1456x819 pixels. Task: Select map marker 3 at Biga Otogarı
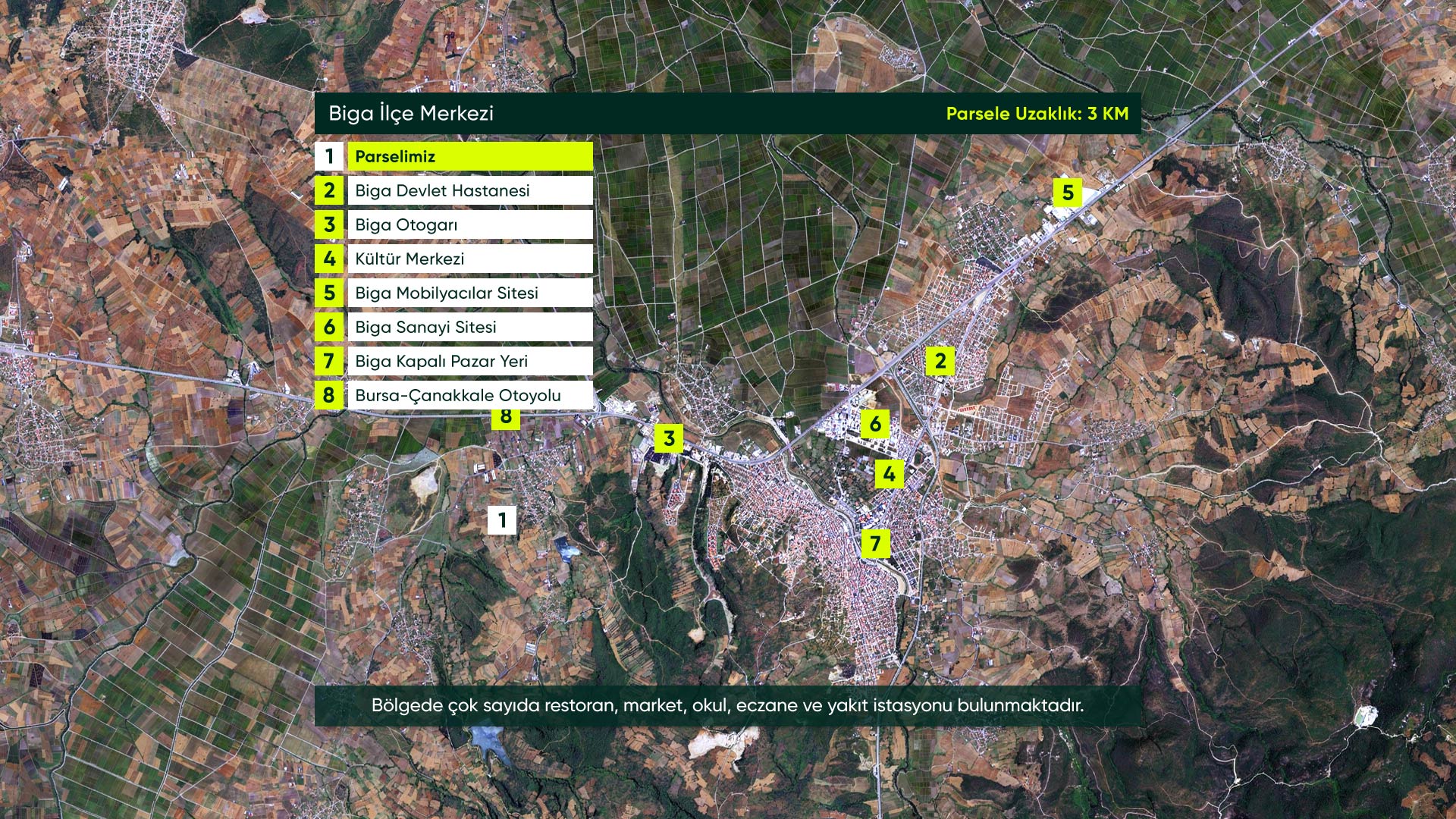pos(668,438)
